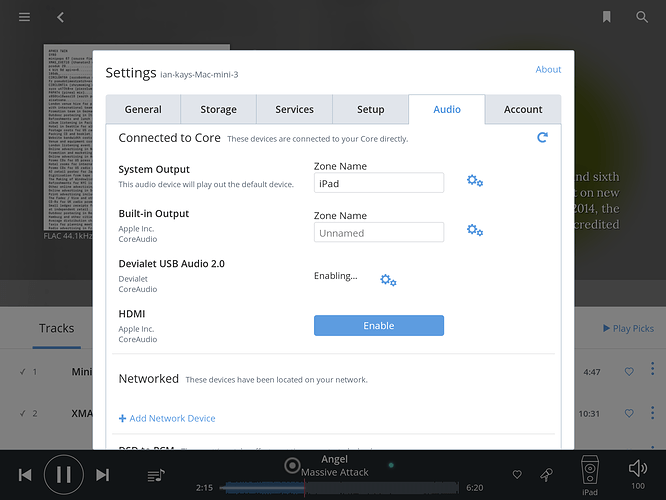Image resolution: width=666 pixels, height=500 pixels.
Task: Seek within the playback waveform bar
Action: point(339,488)
